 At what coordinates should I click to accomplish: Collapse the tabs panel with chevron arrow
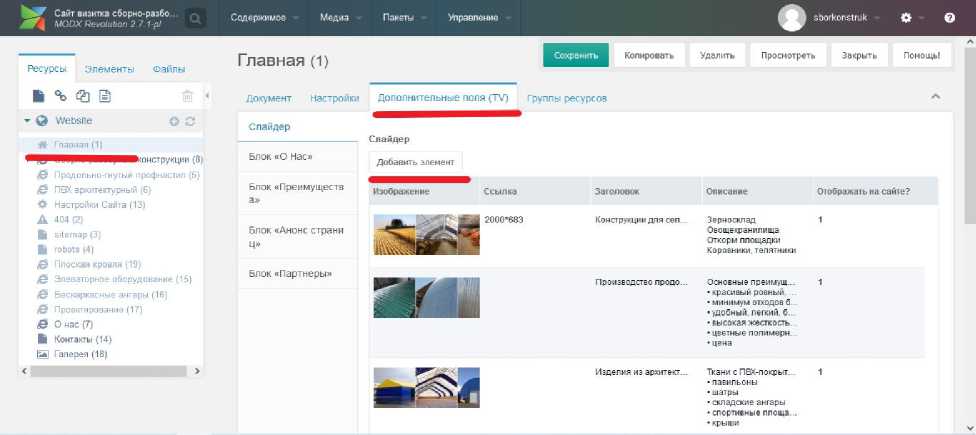(x=936, y=96)
